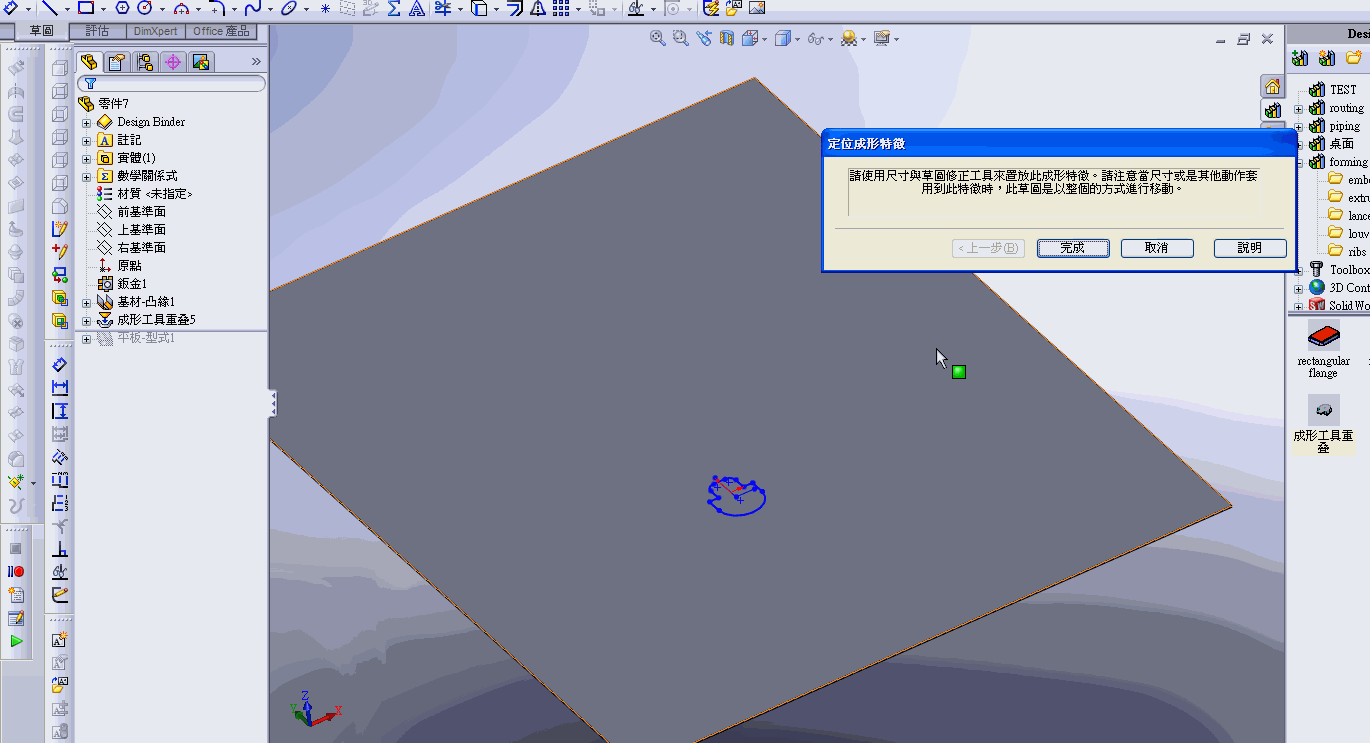Select the sketch Text tool
The image size is (1370, 743).
[x=416, y=8]
